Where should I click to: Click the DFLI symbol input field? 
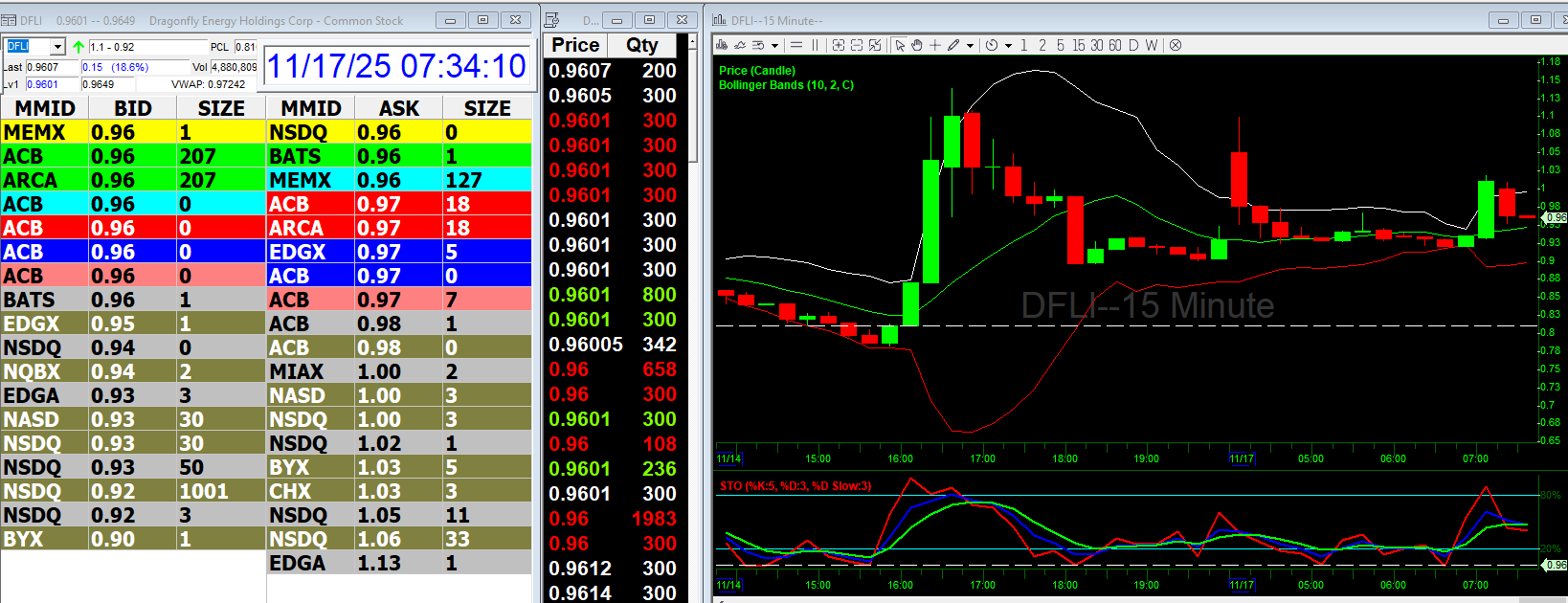[27, 47]
